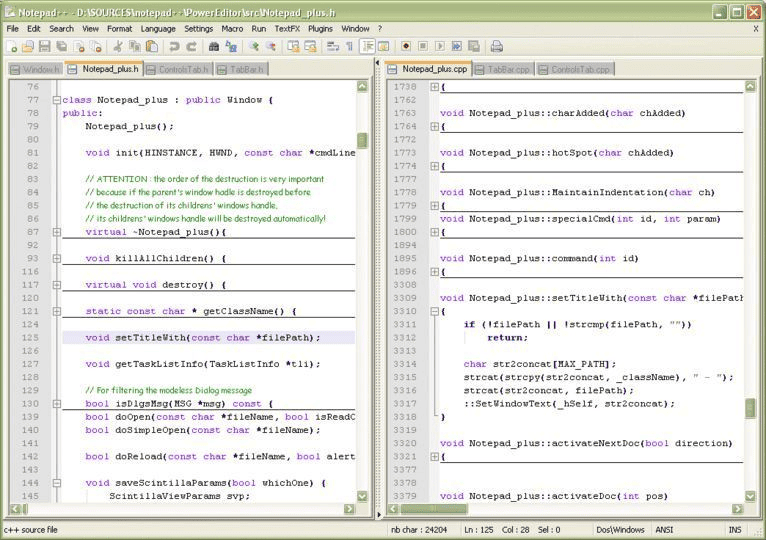This screenshot has width=766, height=540.
Task: Click the INS status bar indicator
Action: (x=735, y=530)
